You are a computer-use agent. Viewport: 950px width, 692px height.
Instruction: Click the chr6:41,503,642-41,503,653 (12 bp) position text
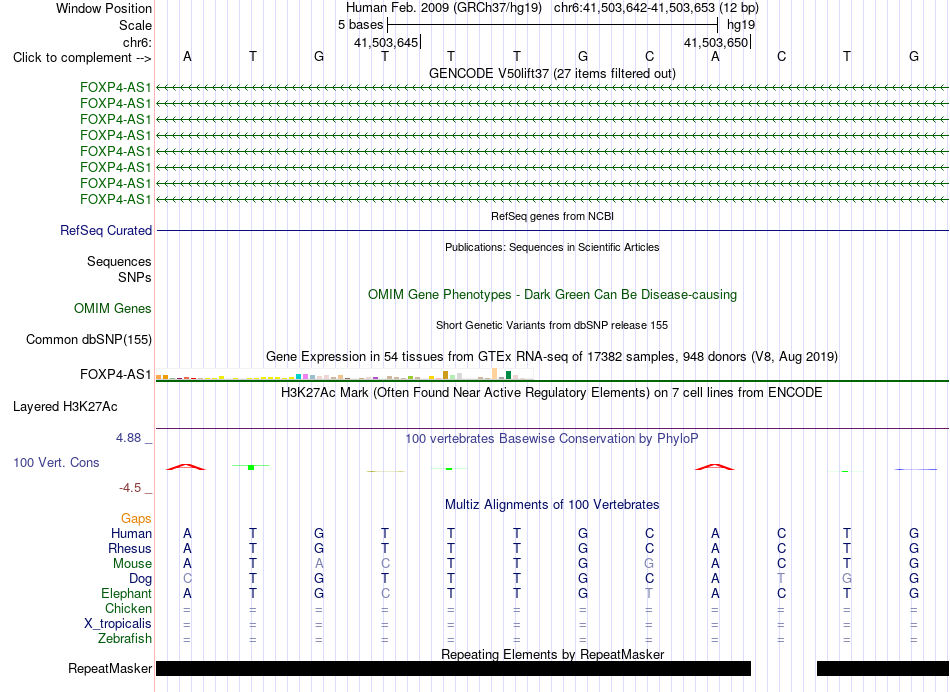coord(656,8)
